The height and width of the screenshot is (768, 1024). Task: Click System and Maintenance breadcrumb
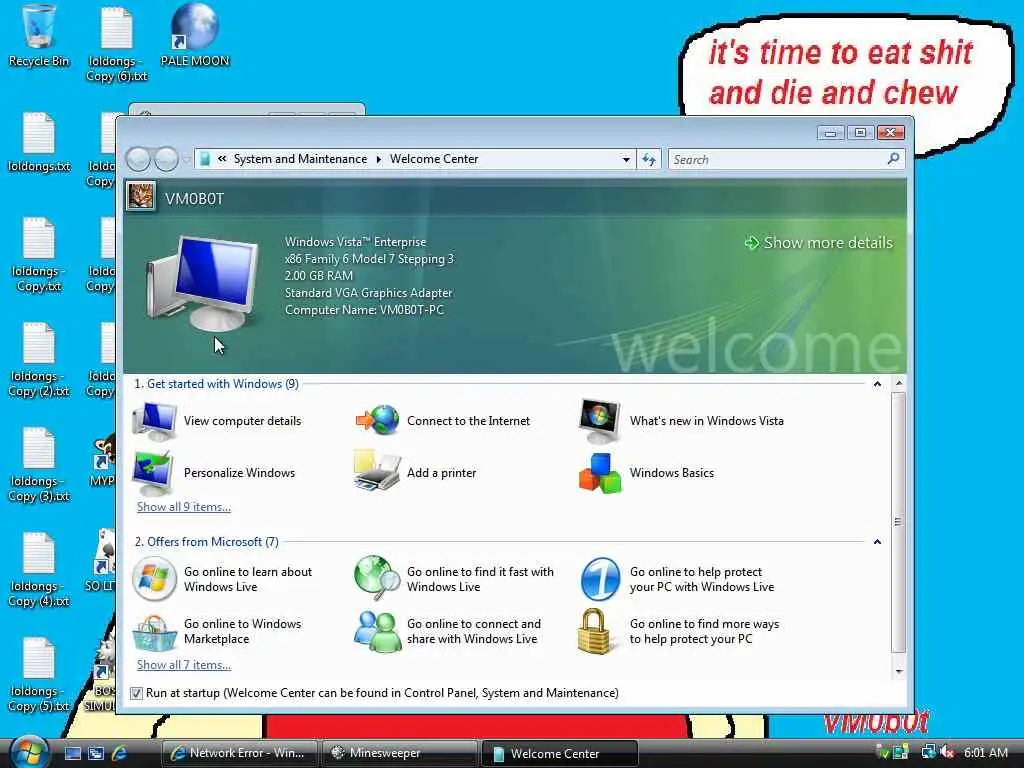(300, 159)
